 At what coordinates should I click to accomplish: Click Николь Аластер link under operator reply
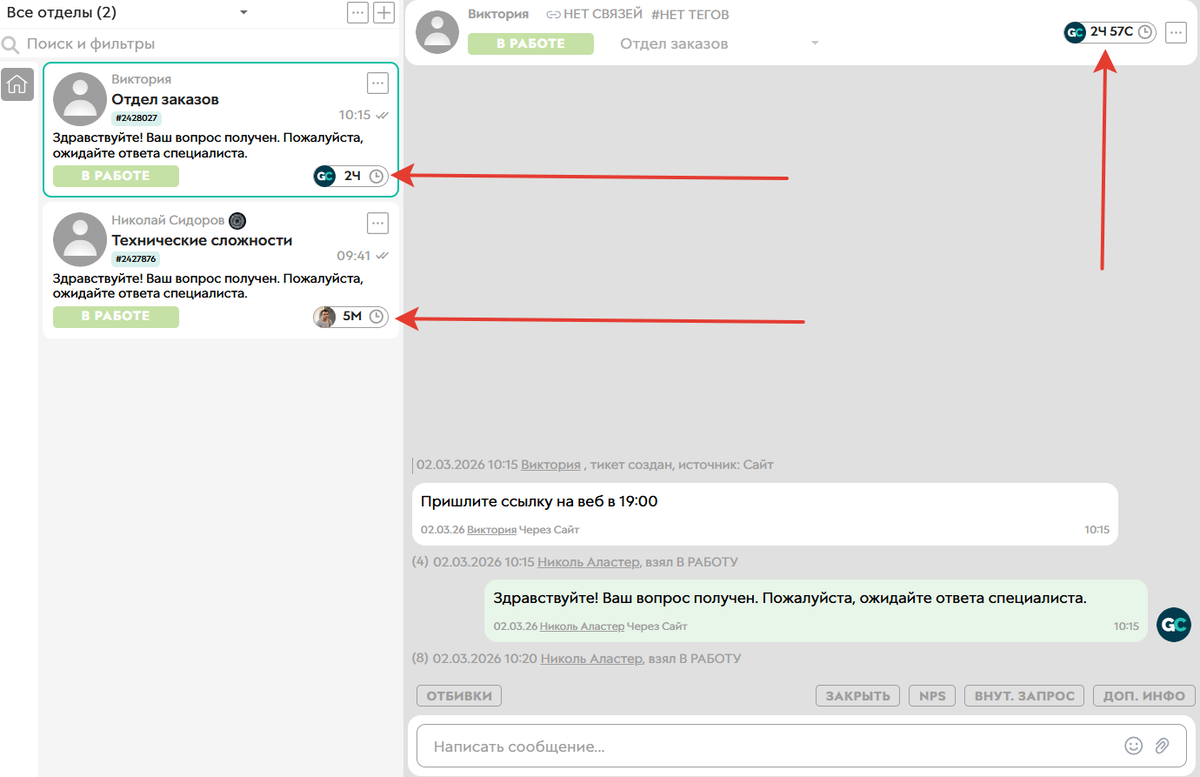pyautogui.click(x=583, y=626)
